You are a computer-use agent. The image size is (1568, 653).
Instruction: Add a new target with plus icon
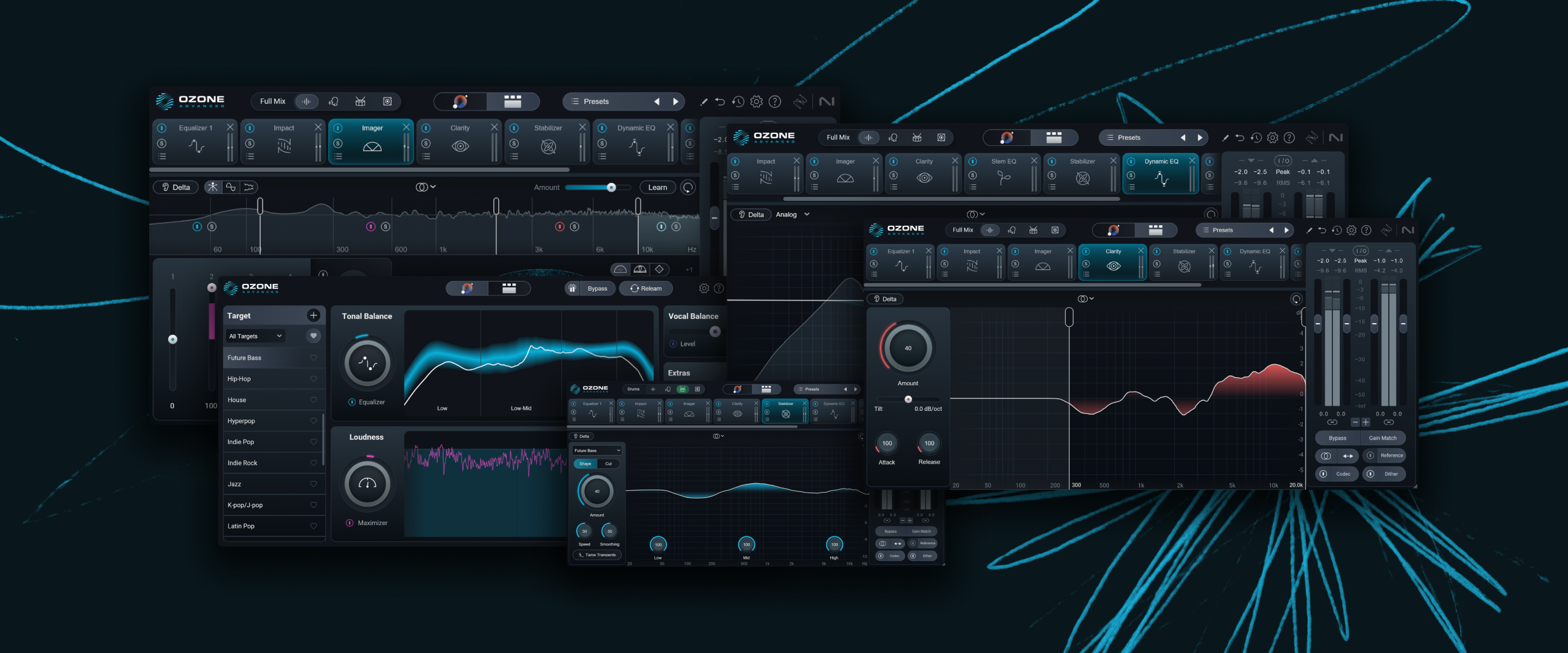click(313, 315)
